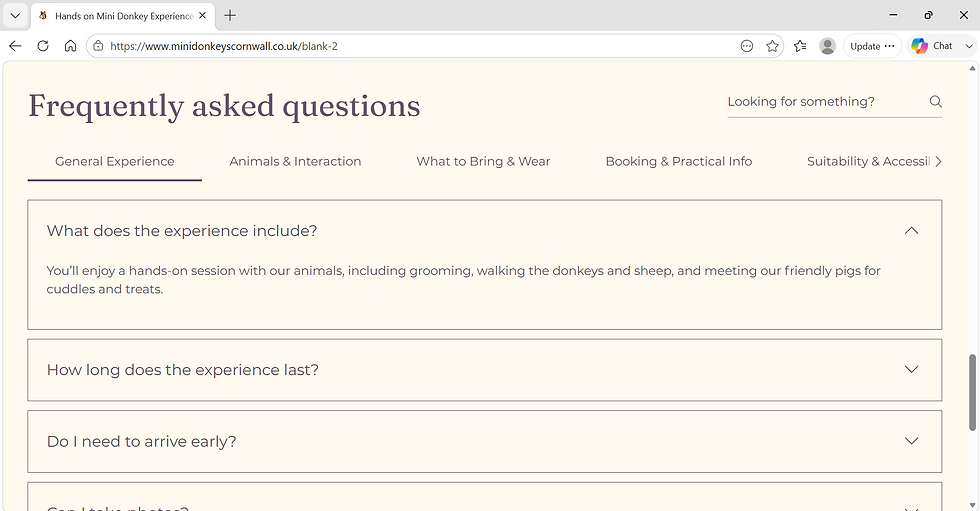Switch to Booking & Practical Info tab
The width and height of the screenshot is (980, 511).
coord(679,161)
